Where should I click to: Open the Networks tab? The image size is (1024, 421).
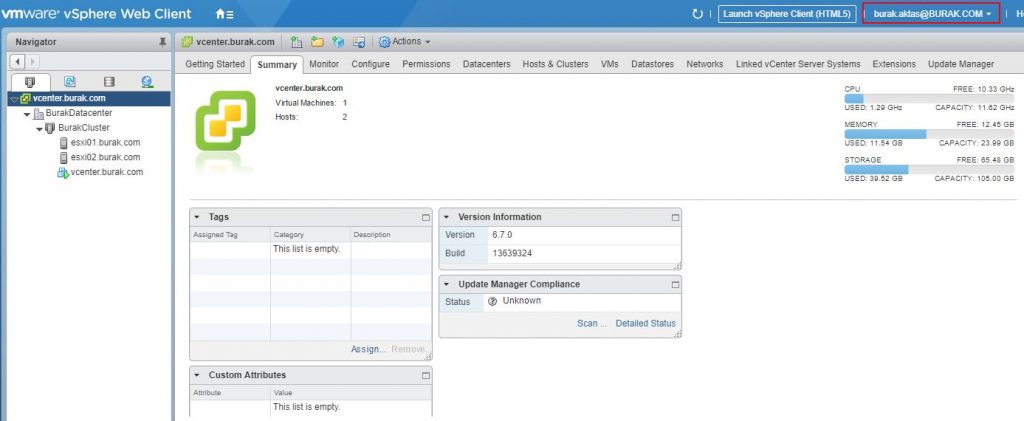click(x=705, y=64)
